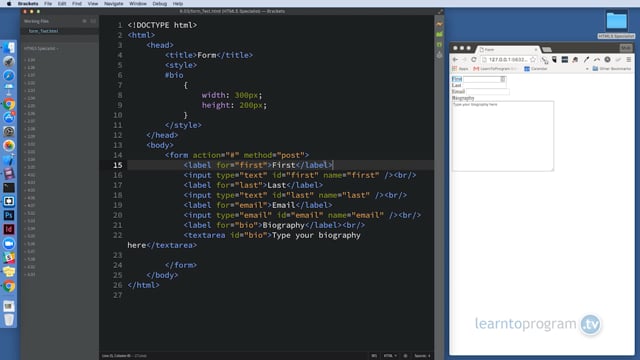640x360 pixels.
Task: Click the Biography label on the web page
Action: (x=463, y=98)
